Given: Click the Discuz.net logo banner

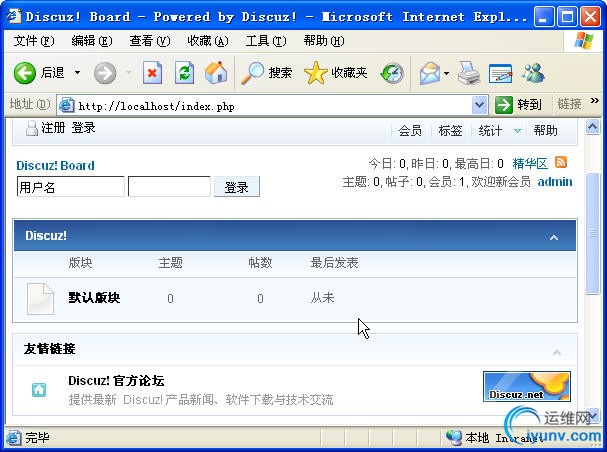Looking at the screenshot, I should pos(527,386).
